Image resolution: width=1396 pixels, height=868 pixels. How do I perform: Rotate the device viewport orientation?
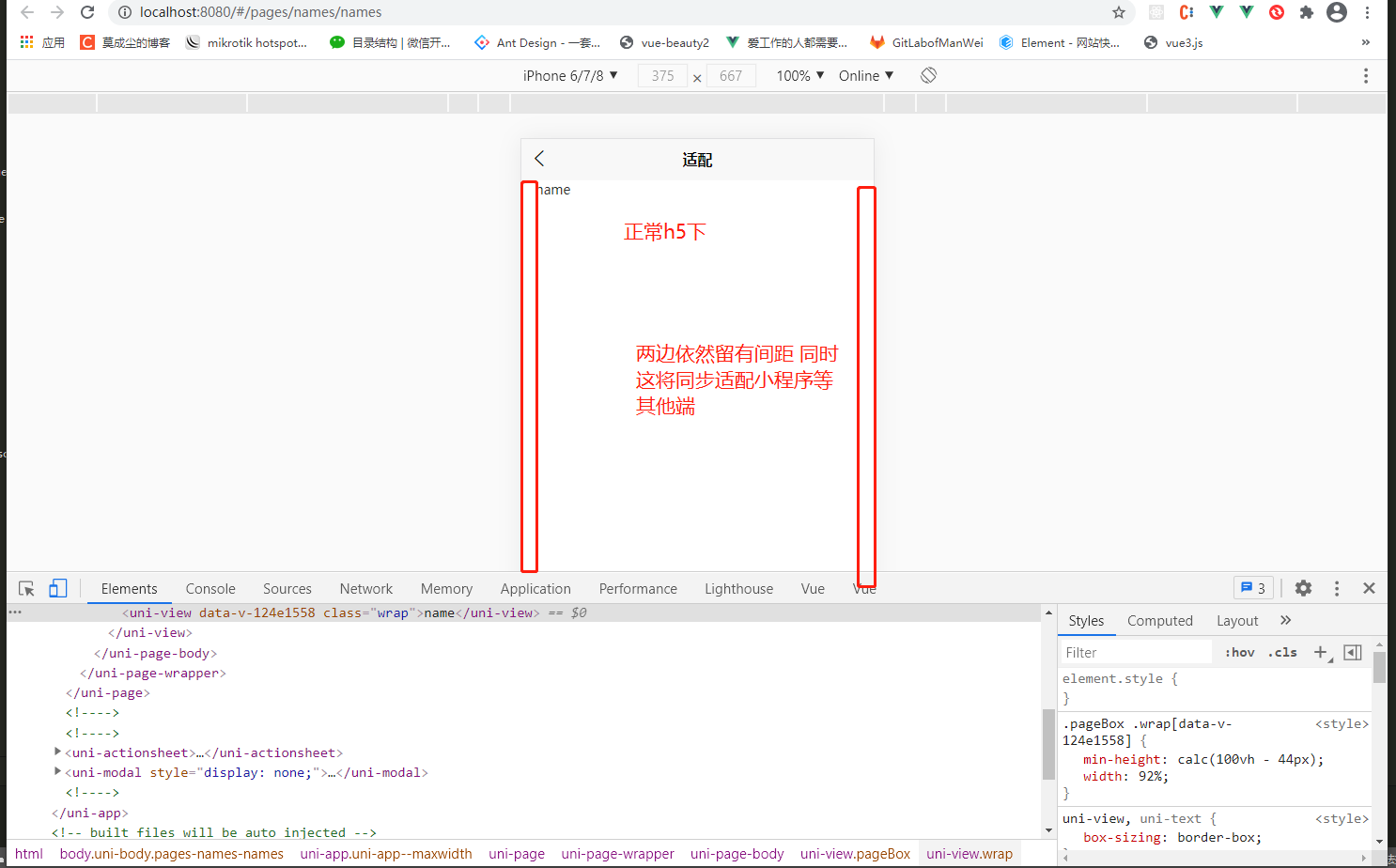928,75
